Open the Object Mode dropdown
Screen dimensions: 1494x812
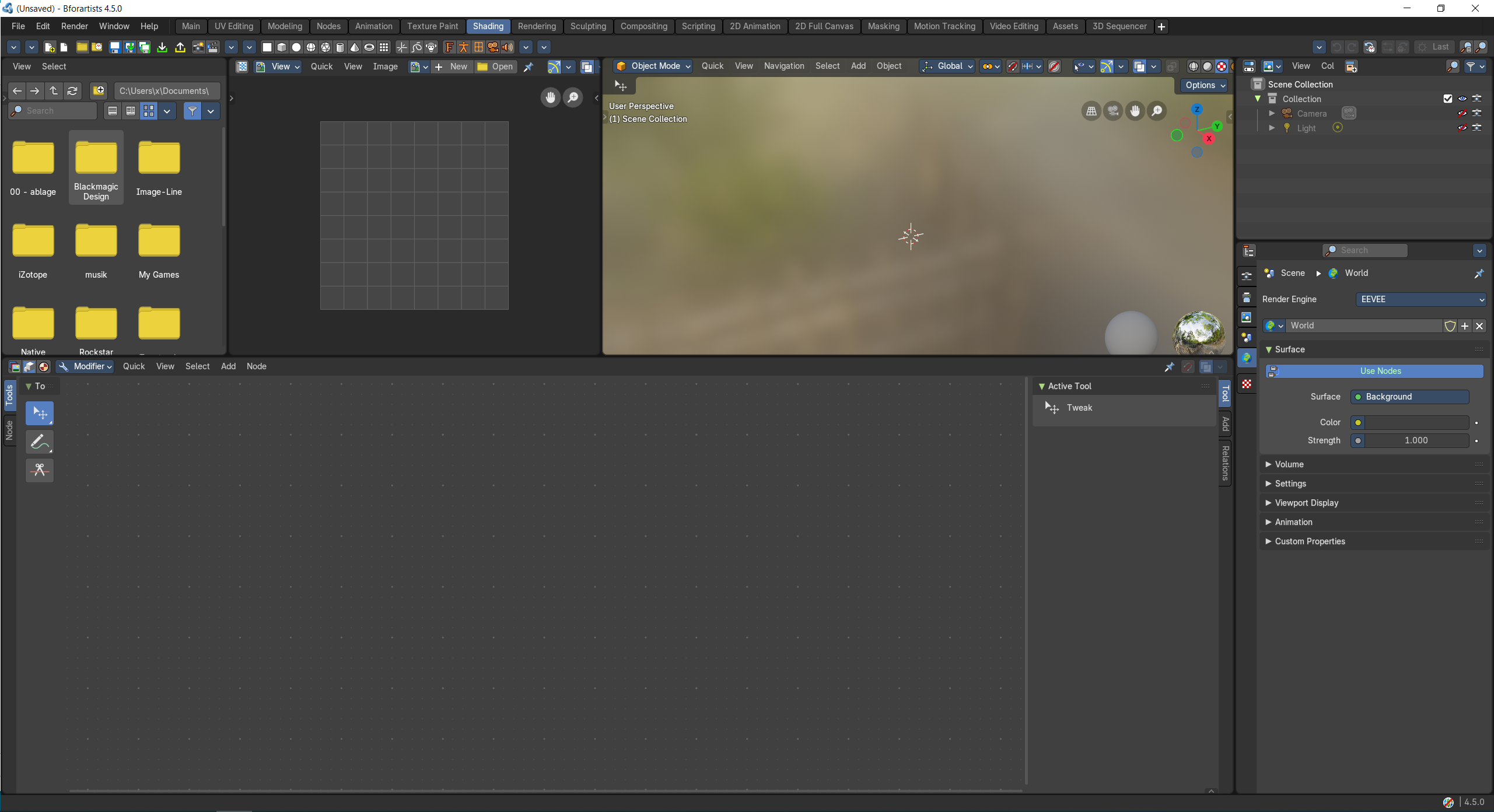(653, 66)
